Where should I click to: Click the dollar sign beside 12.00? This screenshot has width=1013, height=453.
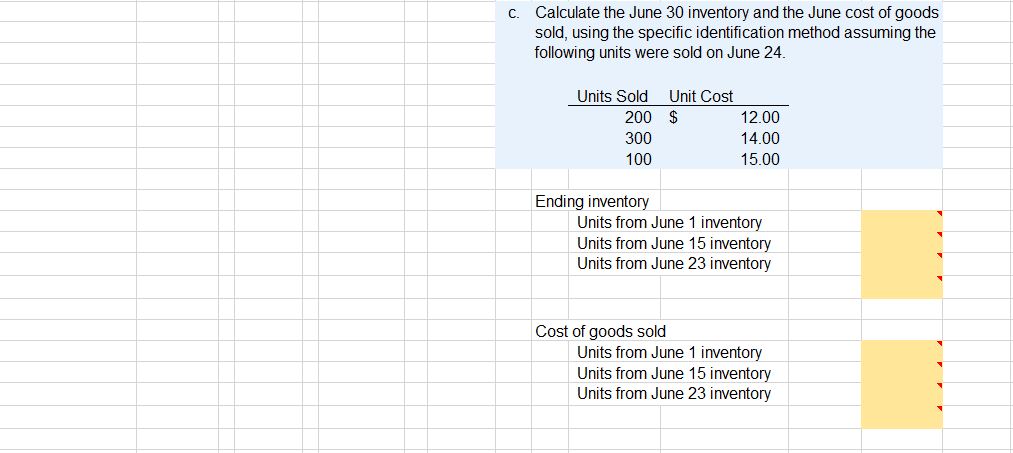pos(673,118)
